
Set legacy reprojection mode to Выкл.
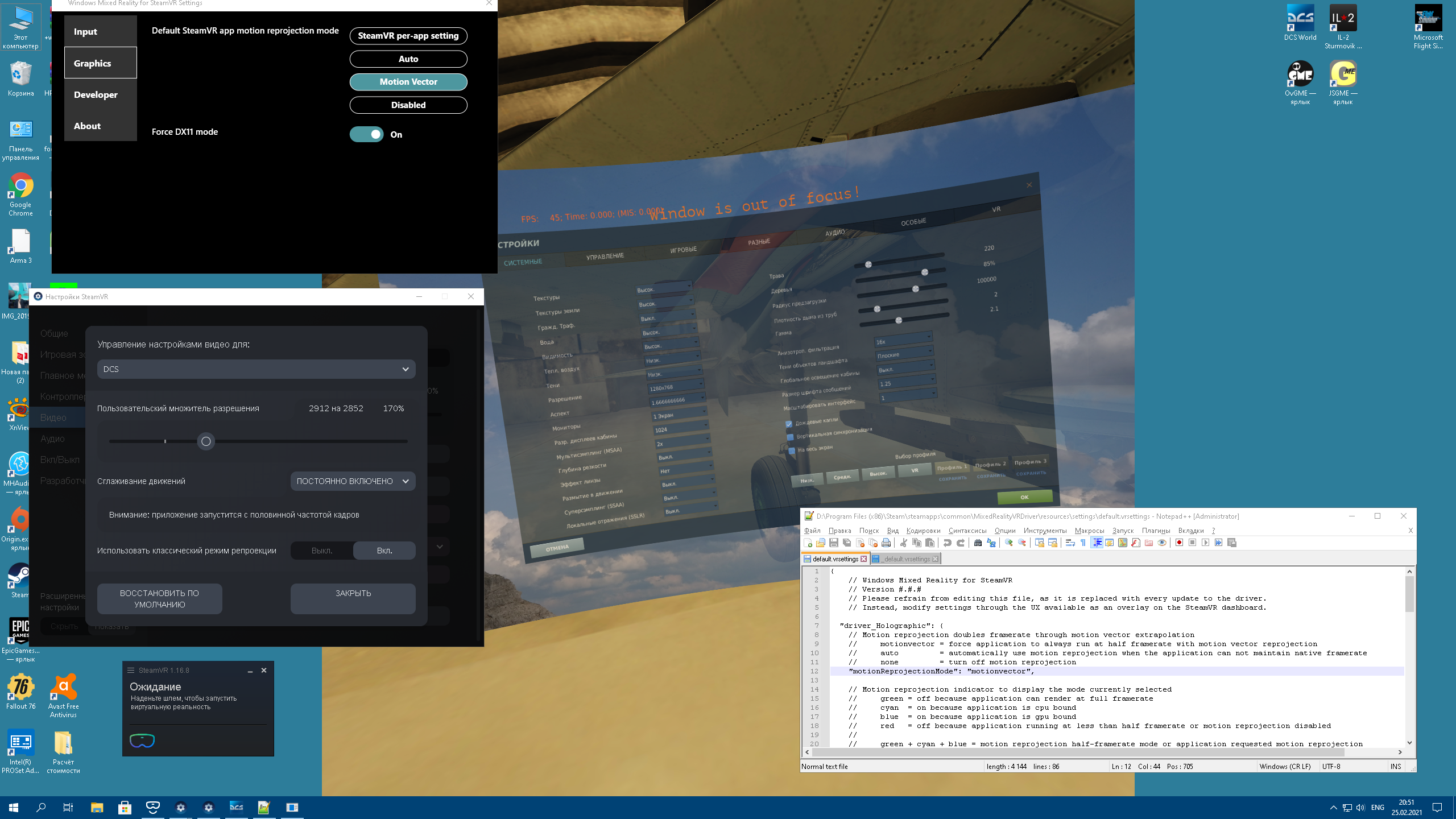click(322, 551)
